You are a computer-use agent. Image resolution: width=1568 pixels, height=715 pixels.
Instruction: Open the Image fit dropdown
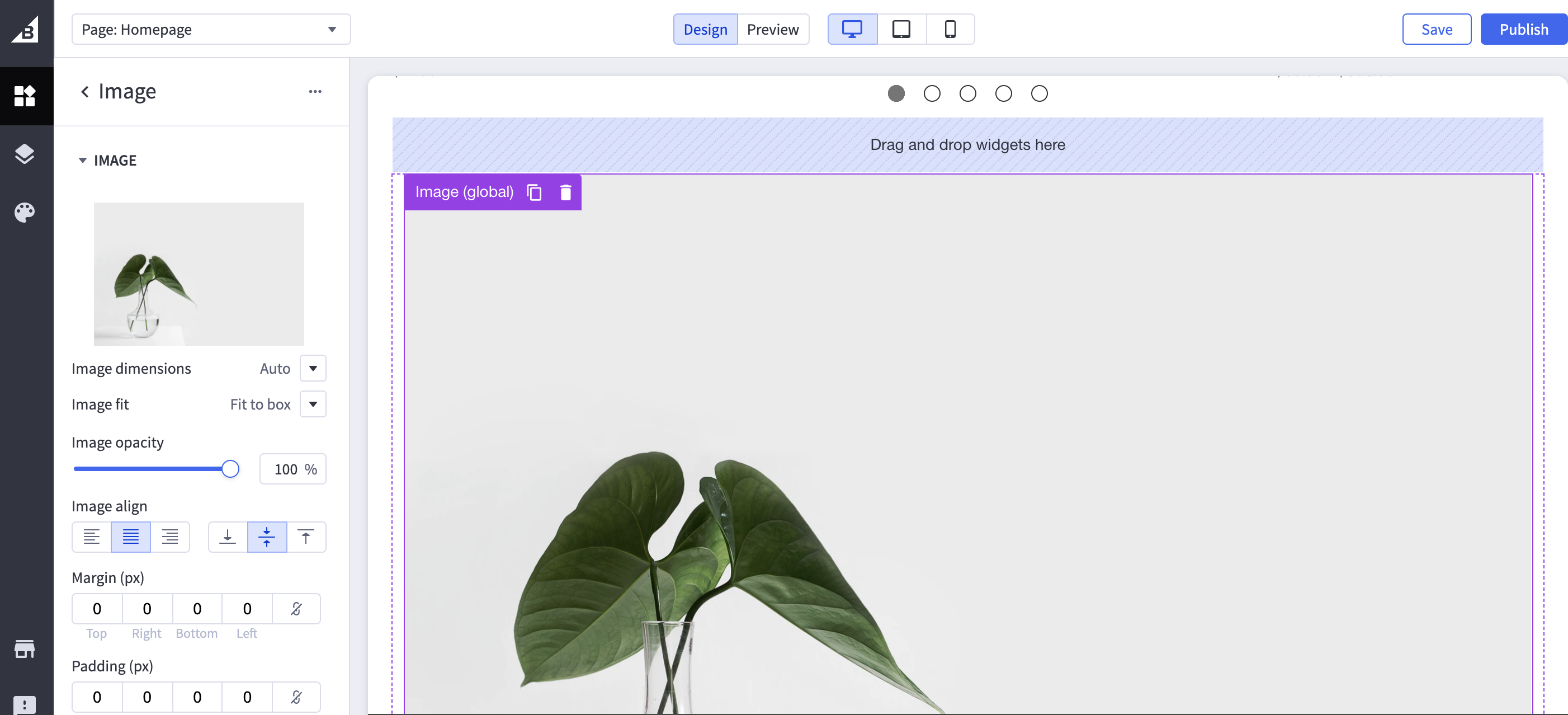pyautogui.click(x=313, y=404)
